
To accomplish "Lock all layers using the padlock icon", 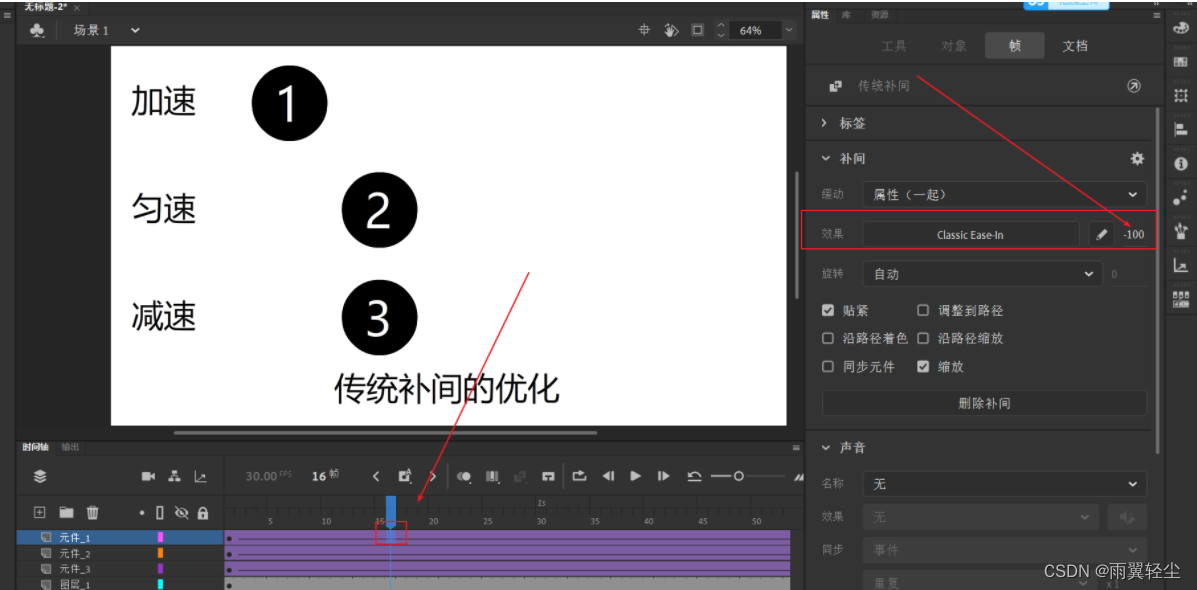I will coord(203,512).
